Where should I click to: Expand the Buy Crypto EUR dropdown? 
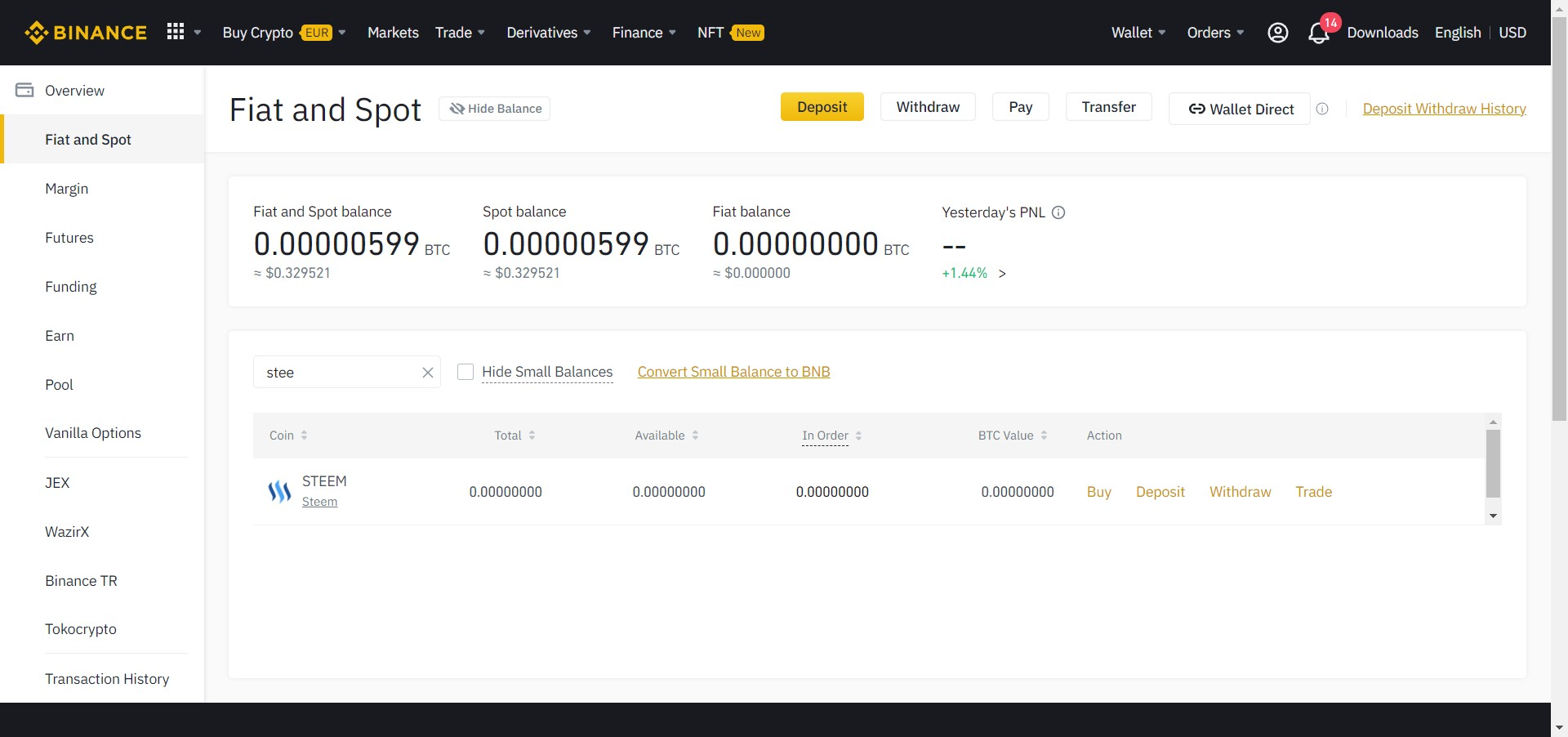[284, 33]
